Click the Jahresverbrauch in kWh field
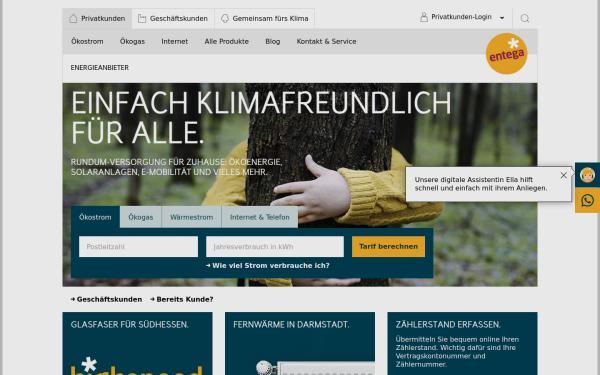Image resolution: width=600 pixels, height=375 pixels. click(275, 246)
